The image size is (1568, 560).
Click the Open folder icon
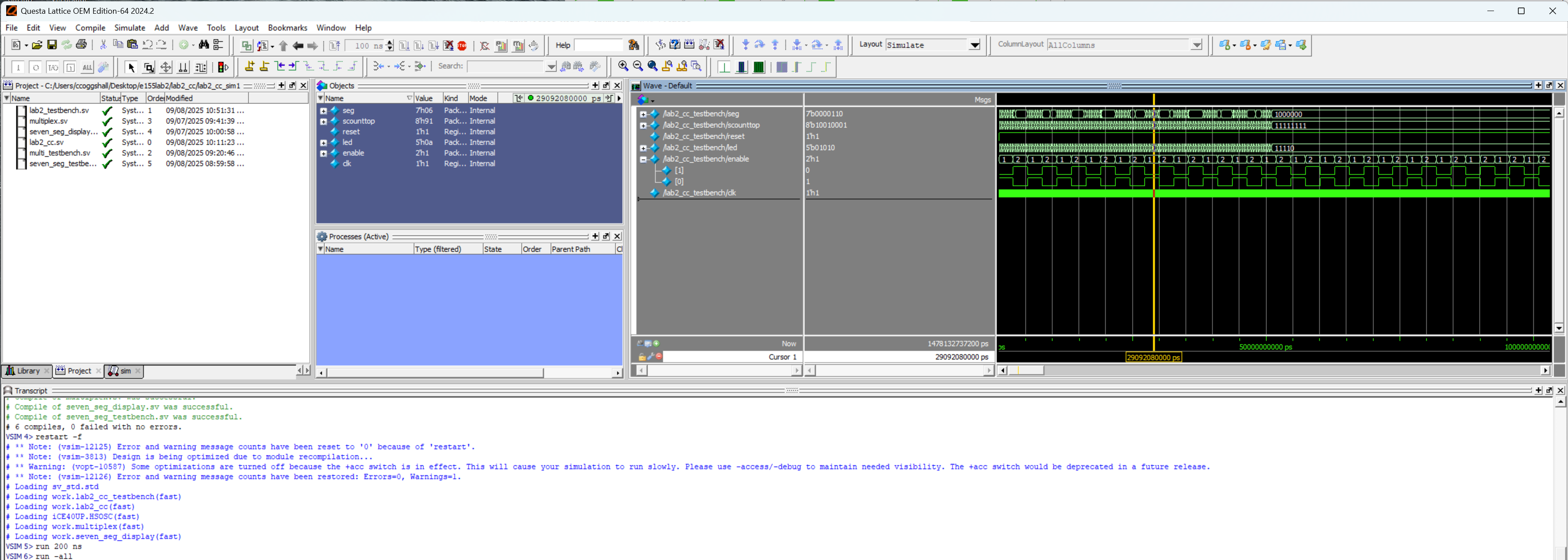click(x=37, y=45)
